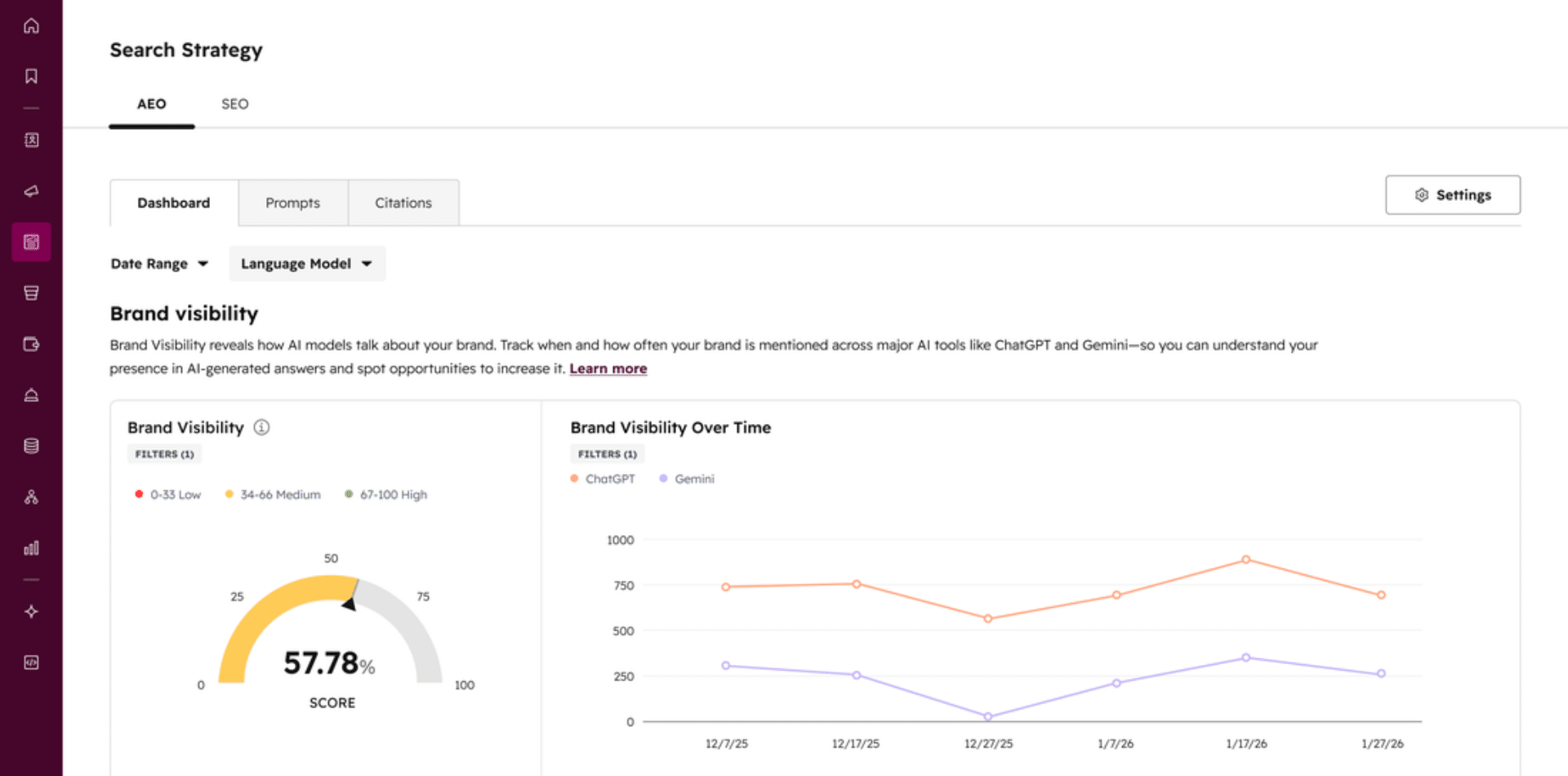Click the code icon at sidebar bottom
This screenshot has height=776, width=1568.
[x=32, y=662]
